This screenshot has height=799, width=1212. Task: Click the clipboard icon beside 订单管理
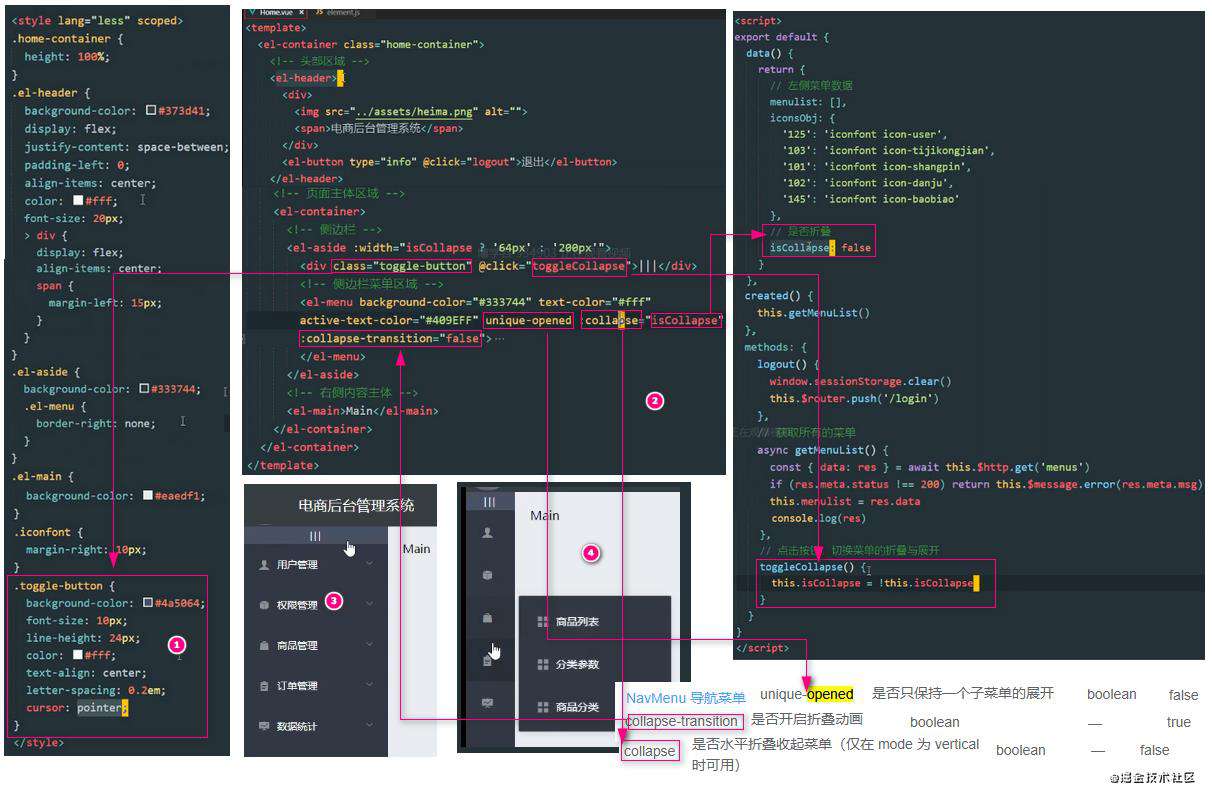[x=264, y=685]
